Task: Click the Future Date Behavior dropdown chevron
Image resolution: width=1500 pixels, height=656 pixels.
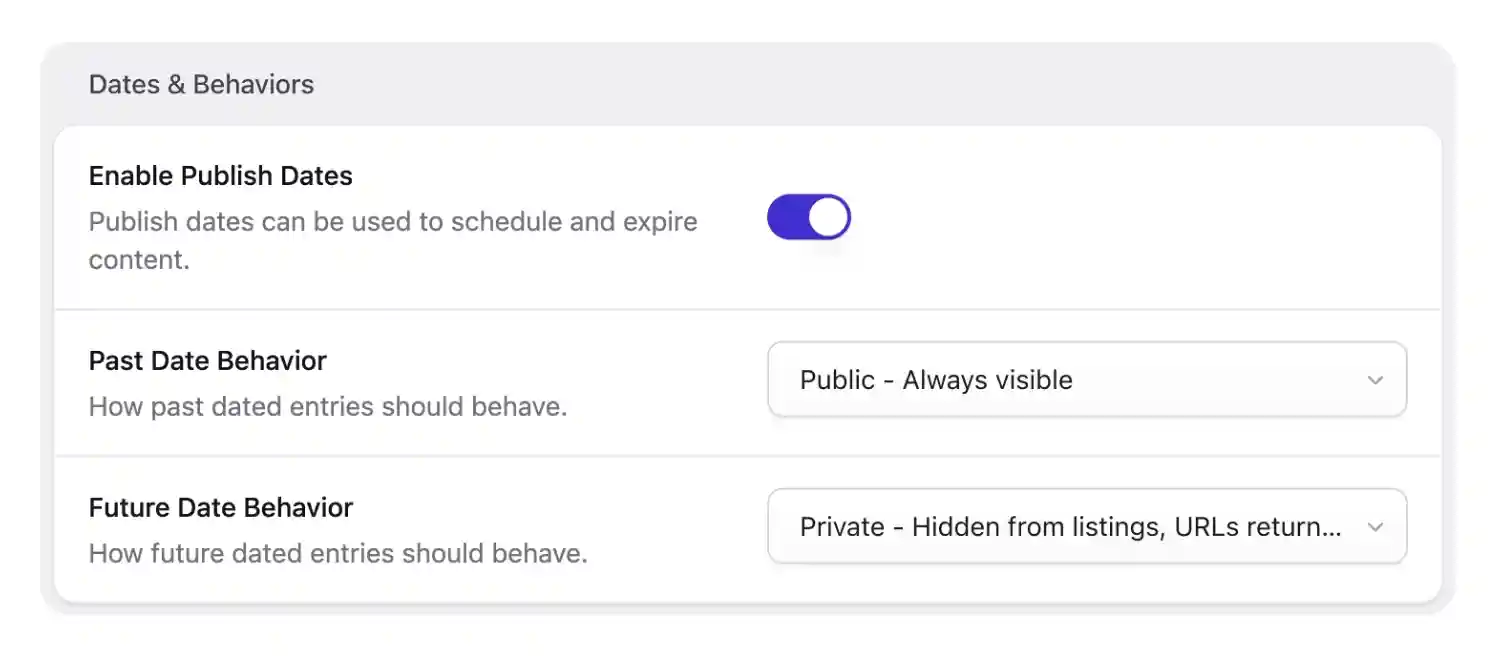Action: (1377, 527)
